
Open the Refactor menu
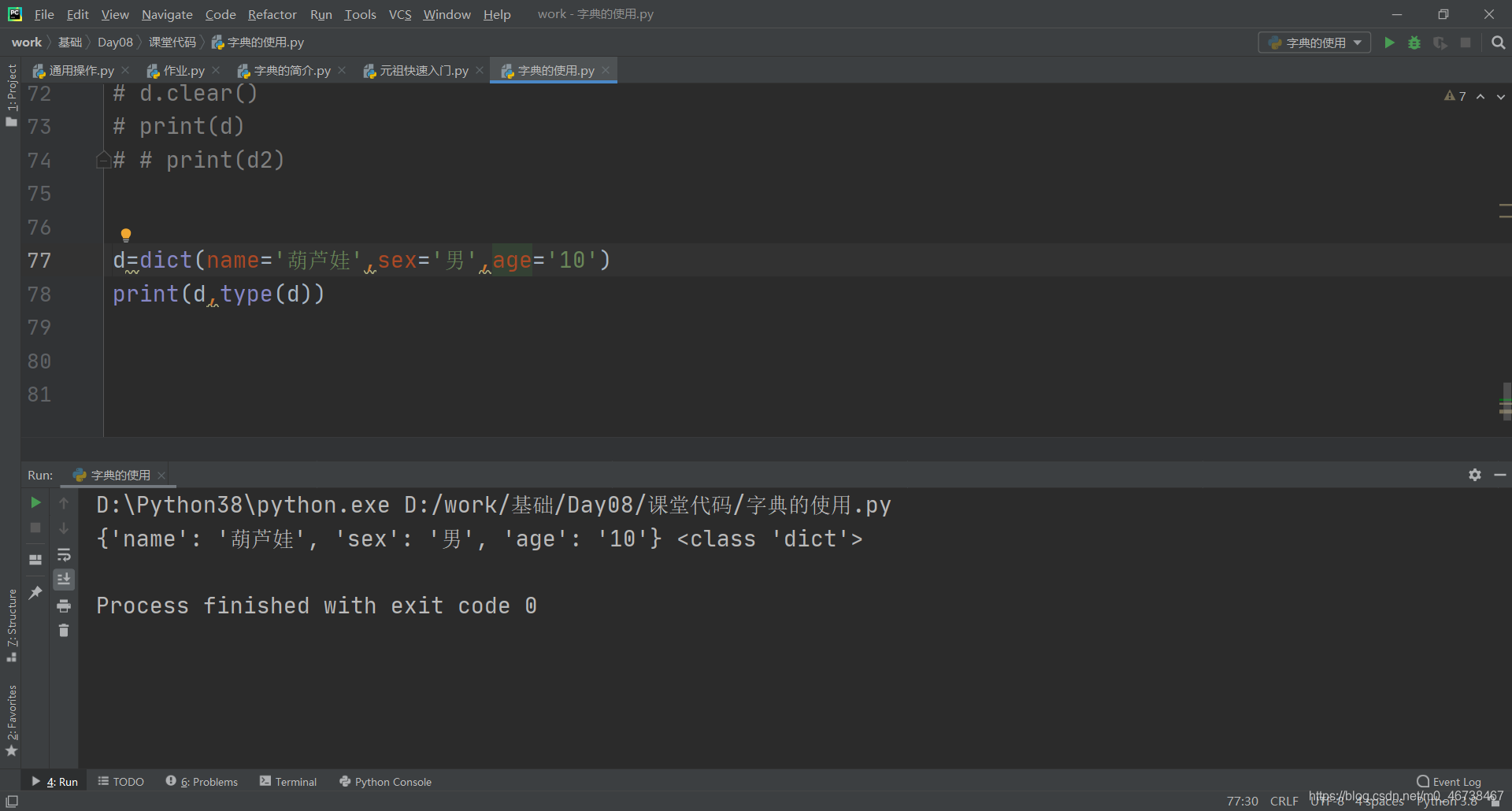click(x=272, y=14)
